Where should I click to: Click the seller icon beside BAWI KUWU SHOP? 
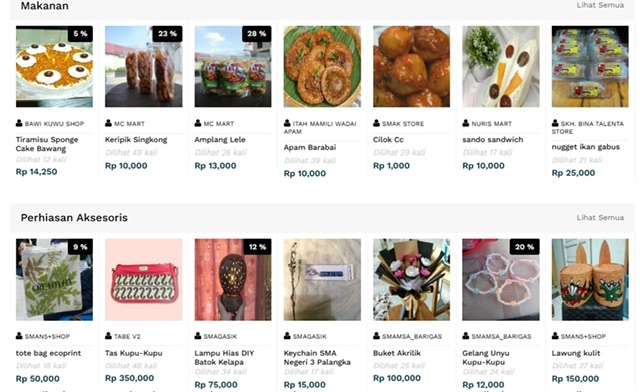(x=19, y=123)
